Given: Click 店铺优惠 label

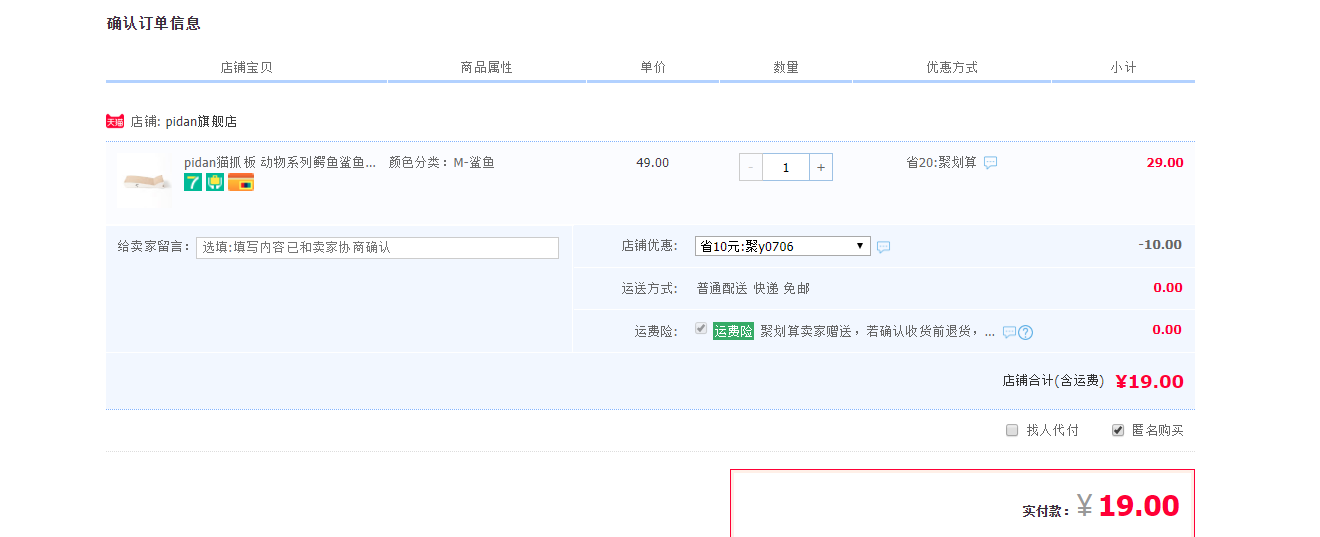Looking at the screenshot, I should point(649,246).
